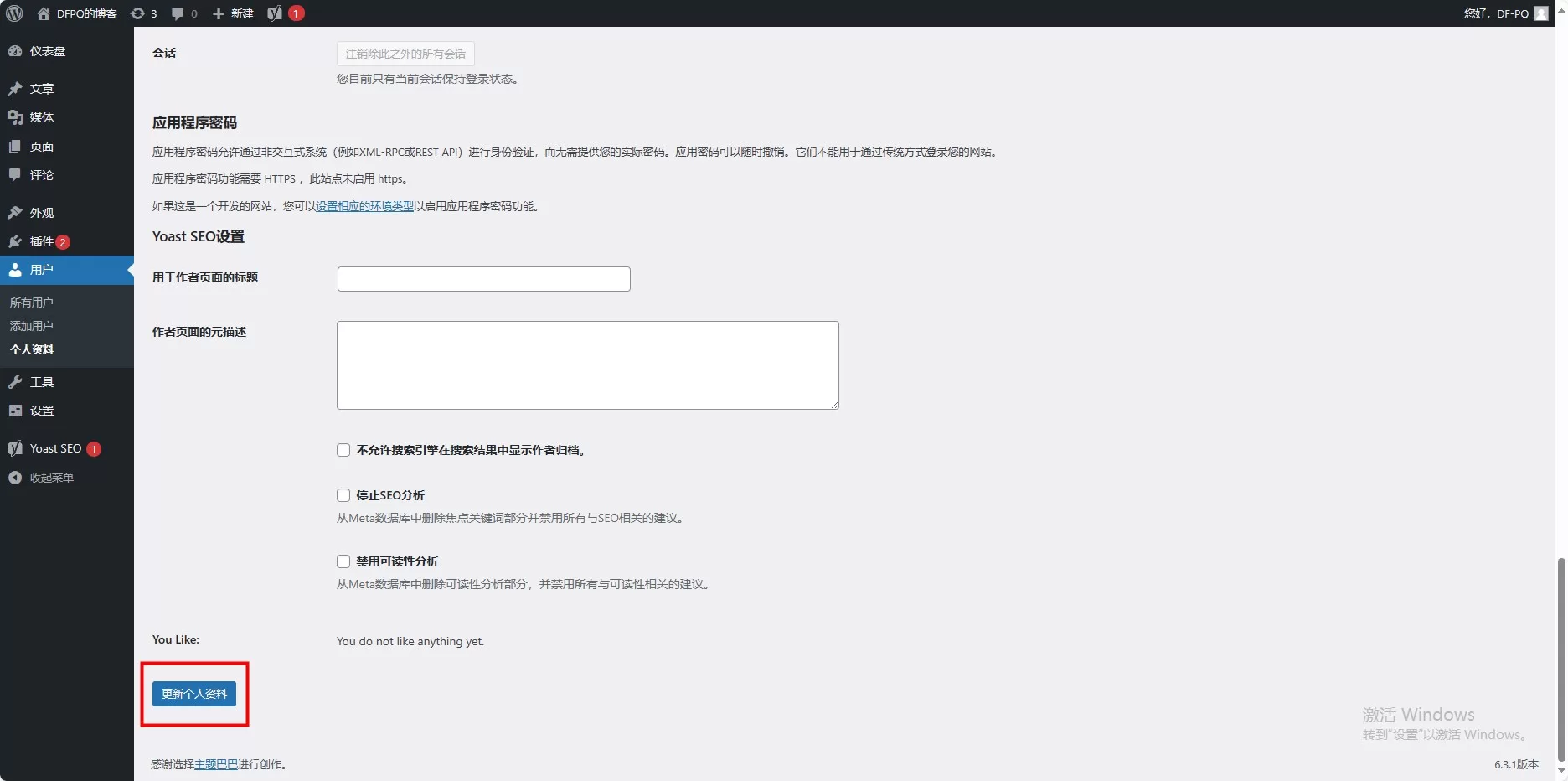Click the 插件 plug icon
The image size is (1568, 781).
tap(15, 241)
